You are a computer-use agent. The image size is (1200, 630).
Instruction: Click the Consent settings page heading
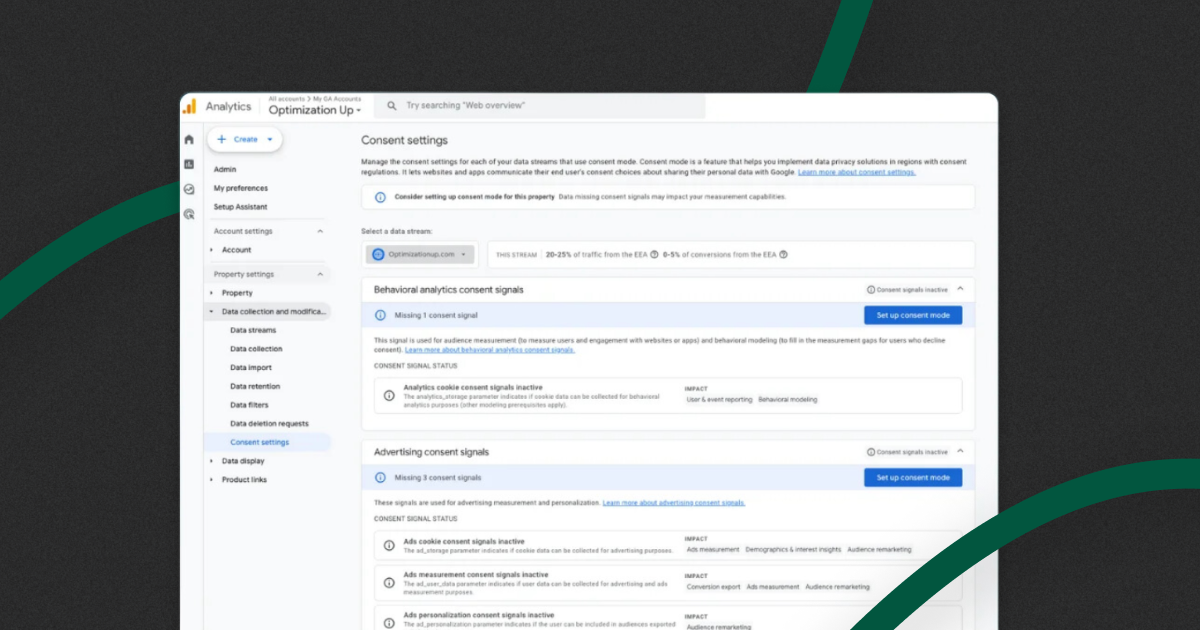click(x=405, y=141)
